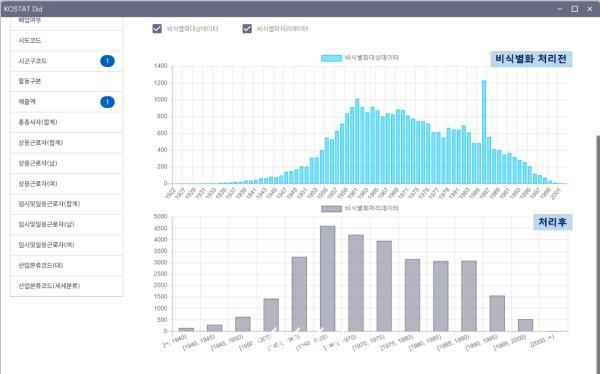Minimize the KOSTAT Did window
Viewport: 600px width, 374px height.
[560, 9]
